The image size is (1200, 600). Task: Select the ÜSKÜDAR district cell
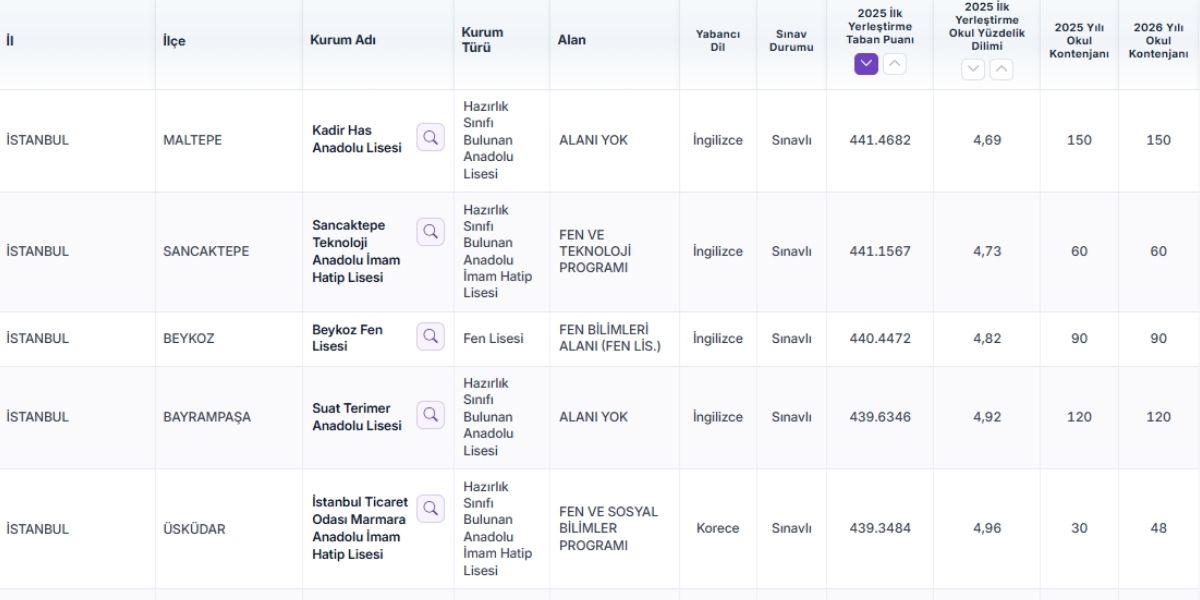(x=194, y=529)
